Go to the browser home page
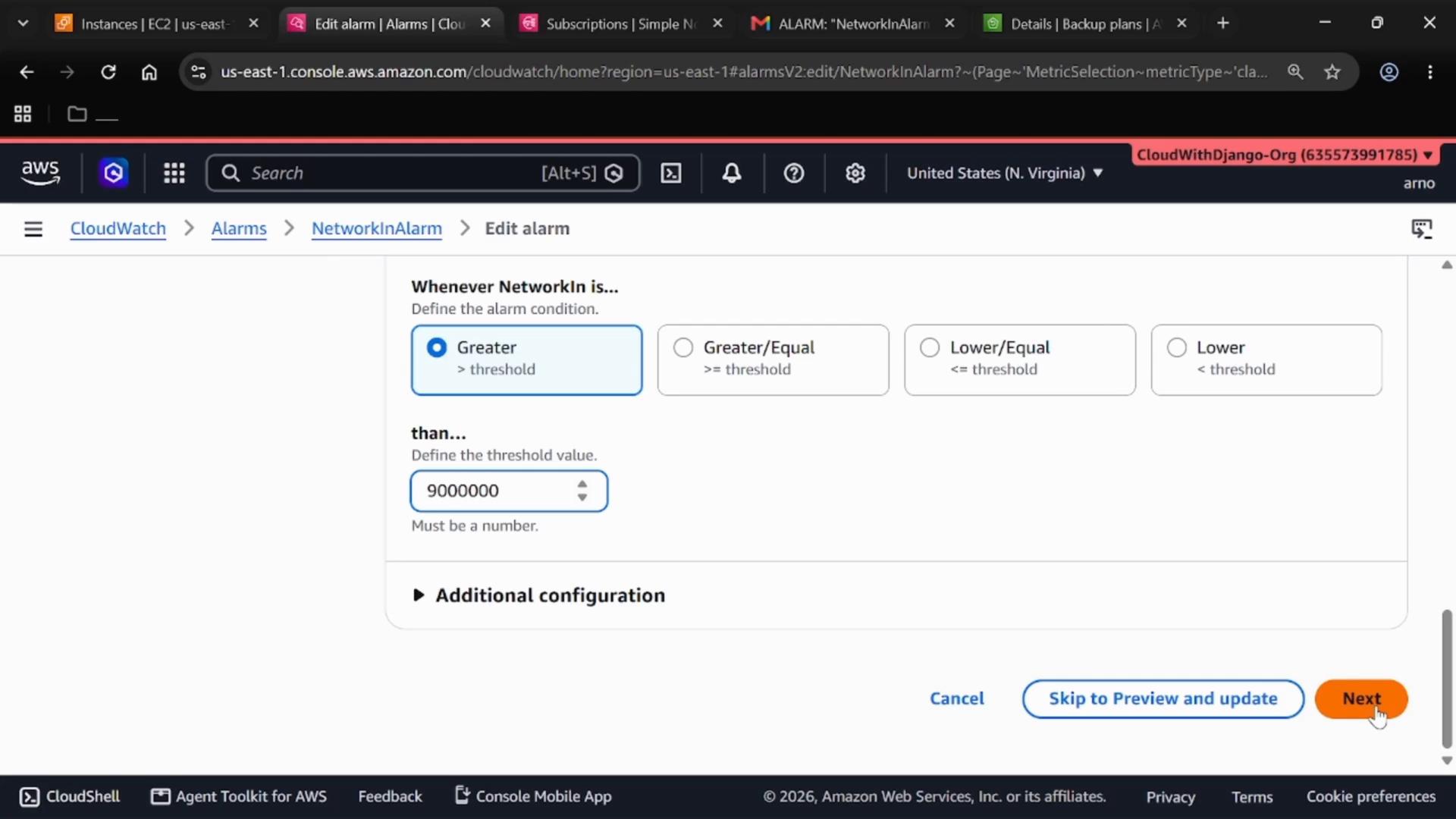1456x819 pixels. [x=149, y=72]
